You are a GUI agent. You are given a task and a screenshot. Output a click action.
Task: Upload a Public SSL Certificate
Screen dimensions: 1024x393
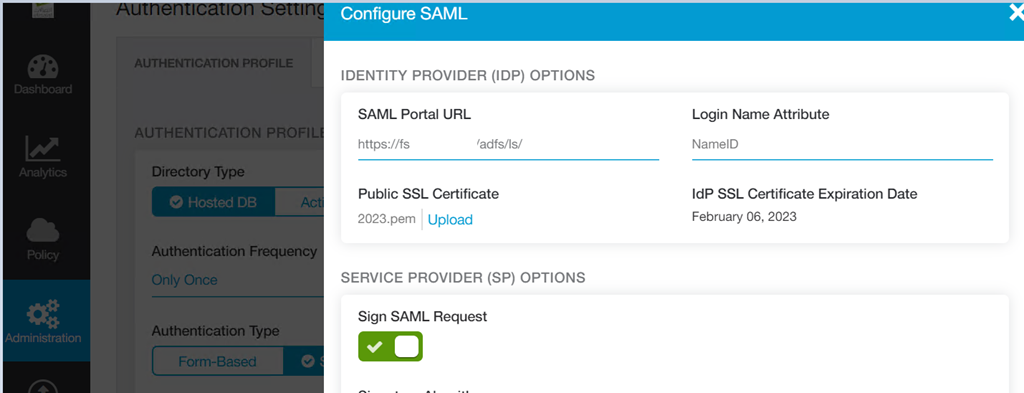[450, 220]
